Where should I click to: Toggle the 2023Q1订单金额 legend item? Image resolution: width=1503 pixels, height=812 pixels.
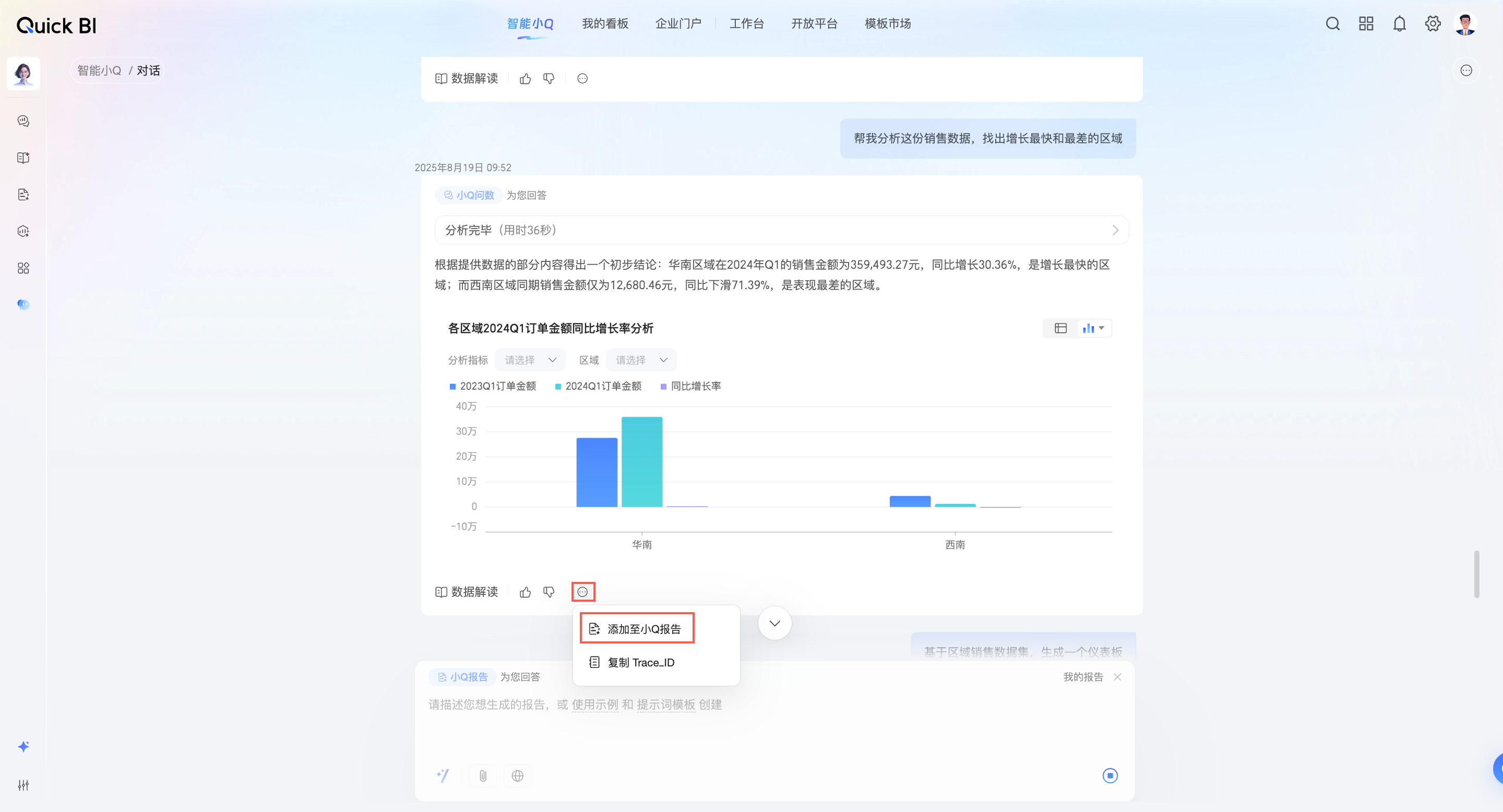point(493,386)
